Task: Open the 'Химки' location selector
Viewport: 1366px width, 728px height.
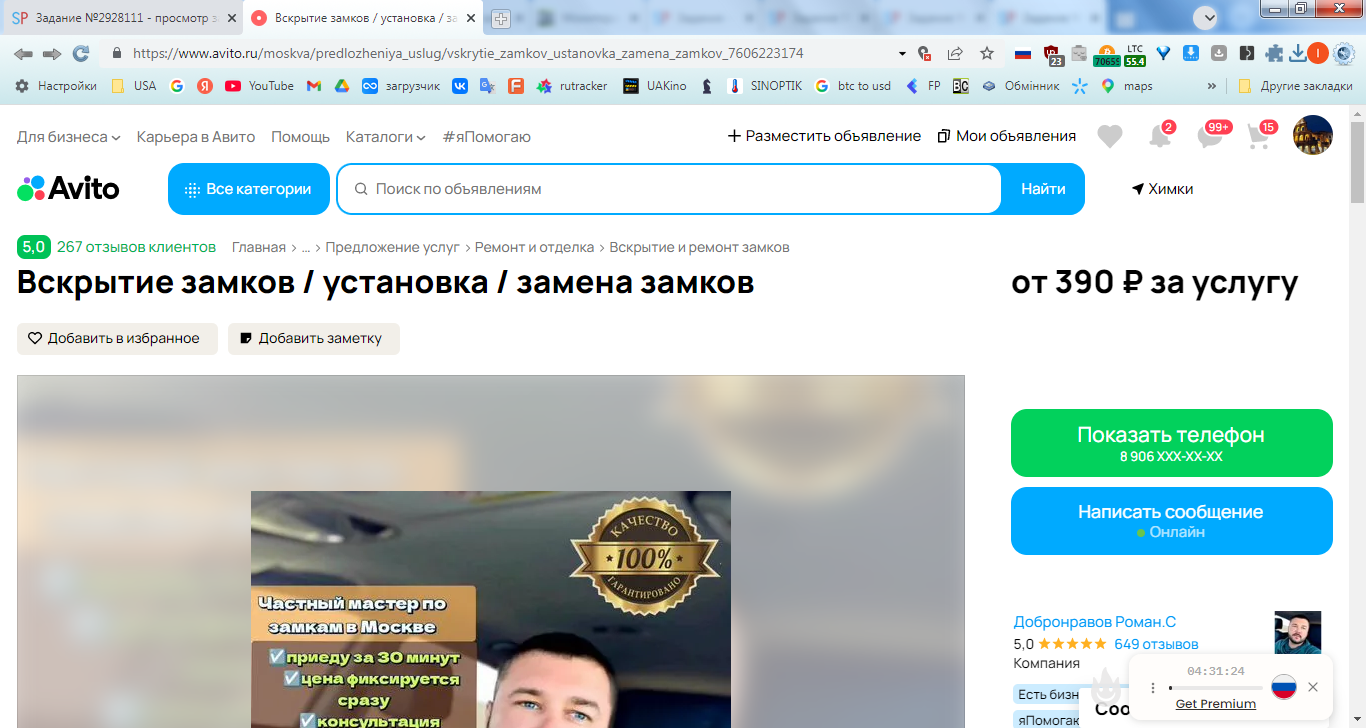Action: 1162,189
